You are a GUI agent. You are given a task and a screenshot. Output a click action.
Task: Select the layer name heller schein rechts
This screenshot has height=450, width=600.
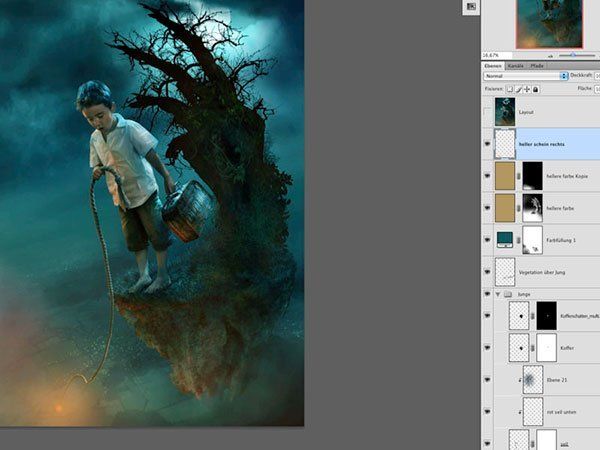pyautogui.click(x=541, y=144)
